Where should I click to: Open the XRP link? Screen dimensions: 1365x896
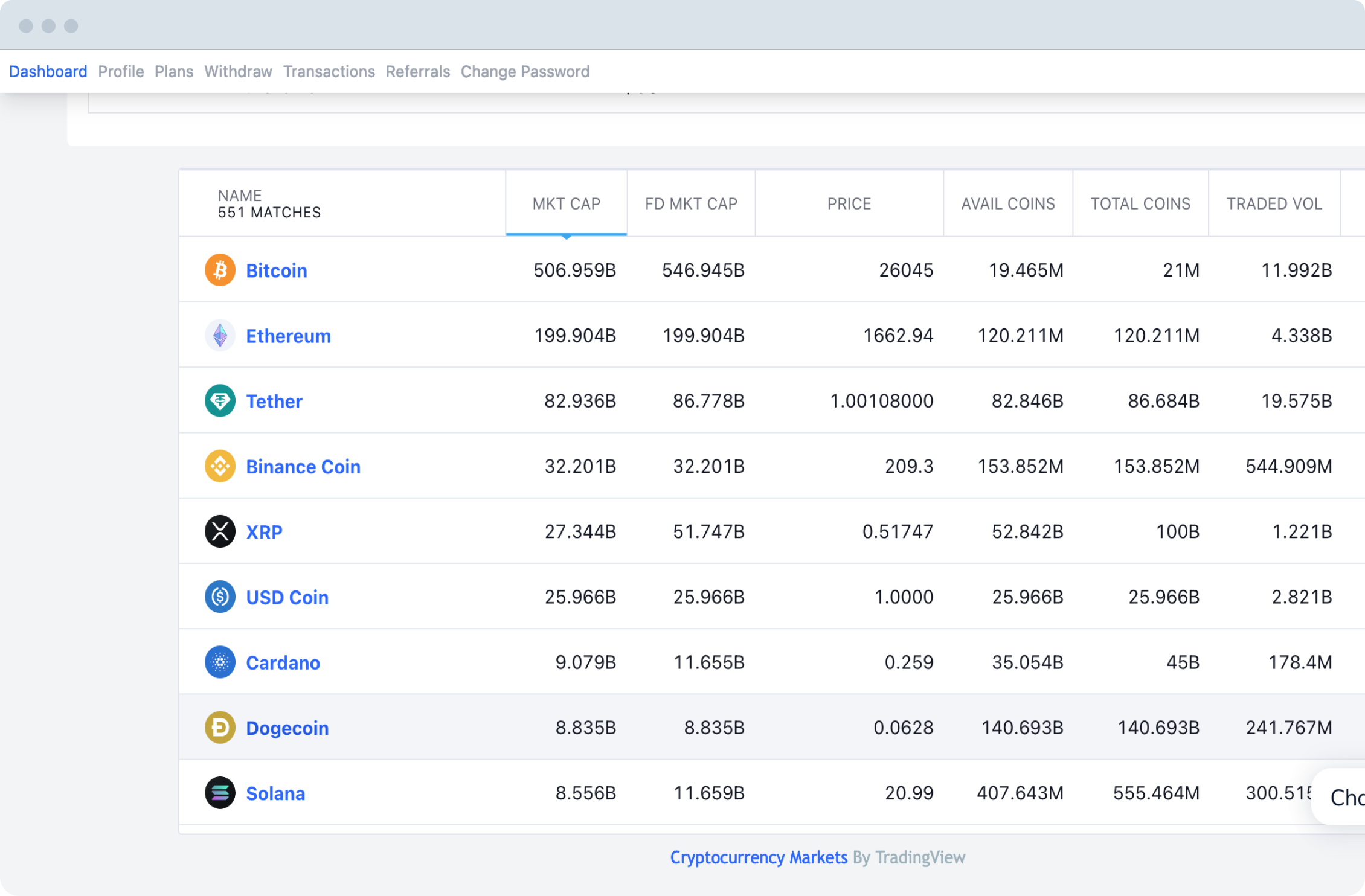pos(264,532)
